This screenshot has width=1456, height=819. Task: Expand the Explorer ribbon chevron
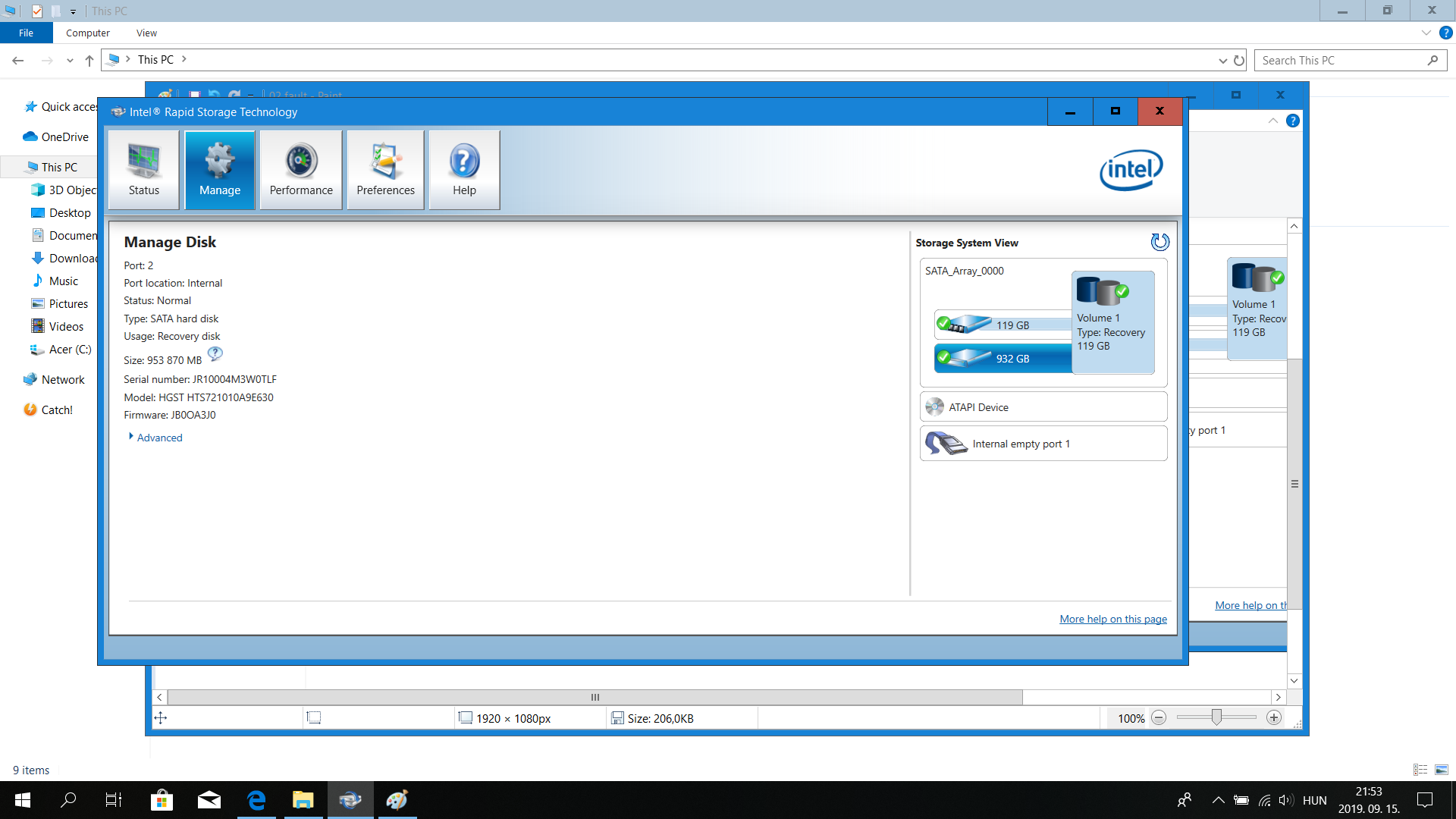click(x=1426, y=33)
